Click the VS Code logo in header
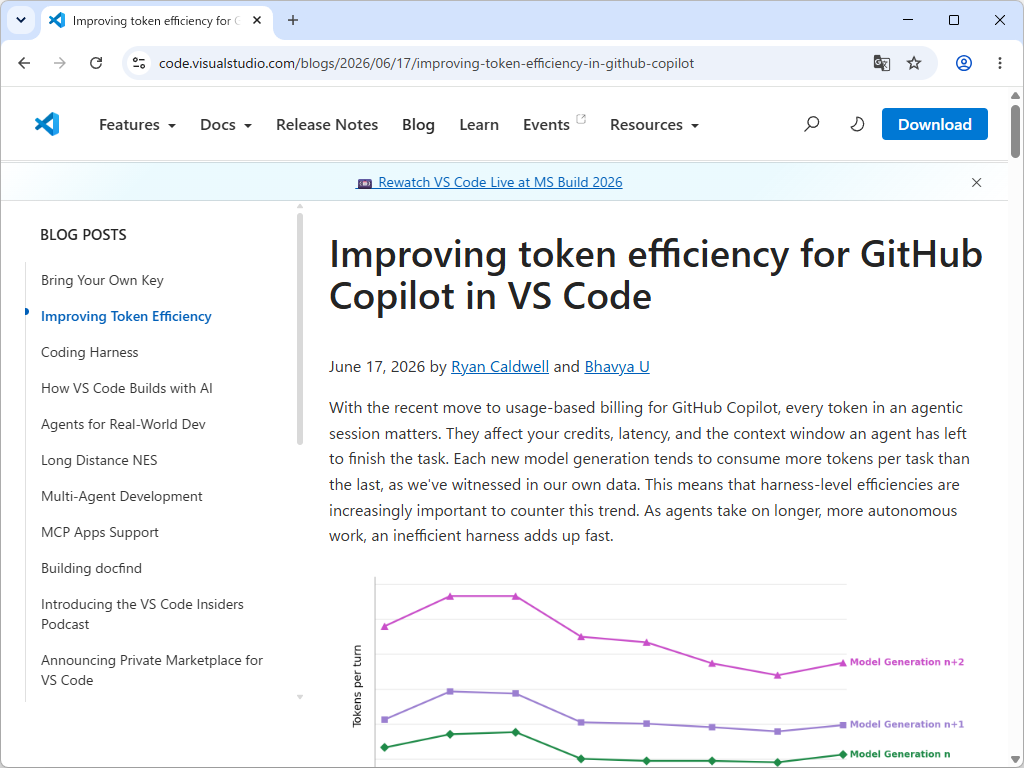The image size is (1024, 768). click(x=47, y=124)
